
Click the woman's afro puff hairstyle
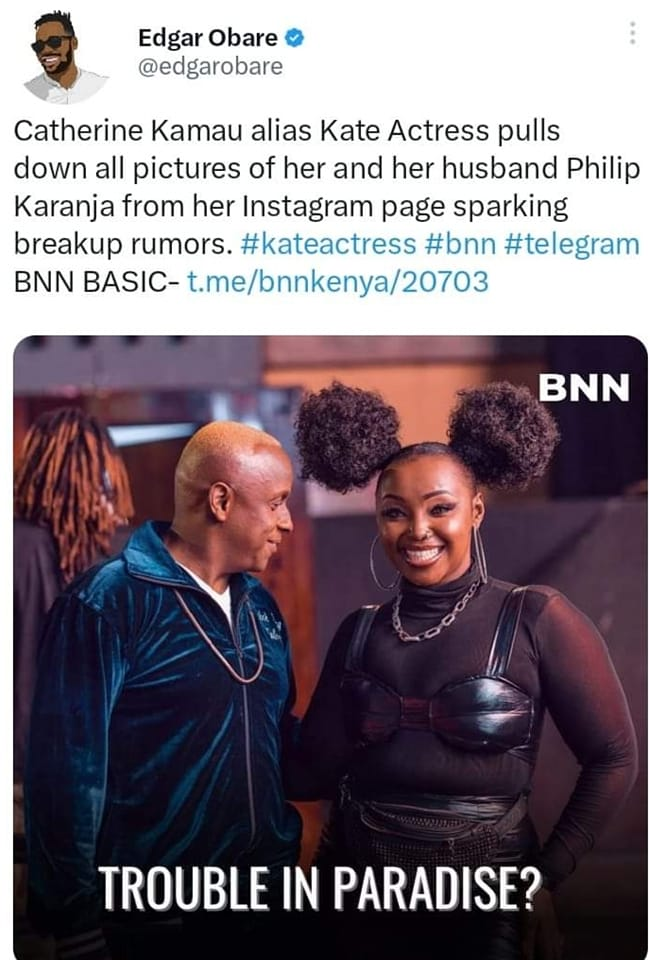pyautogui.click(x=426, y=437)
